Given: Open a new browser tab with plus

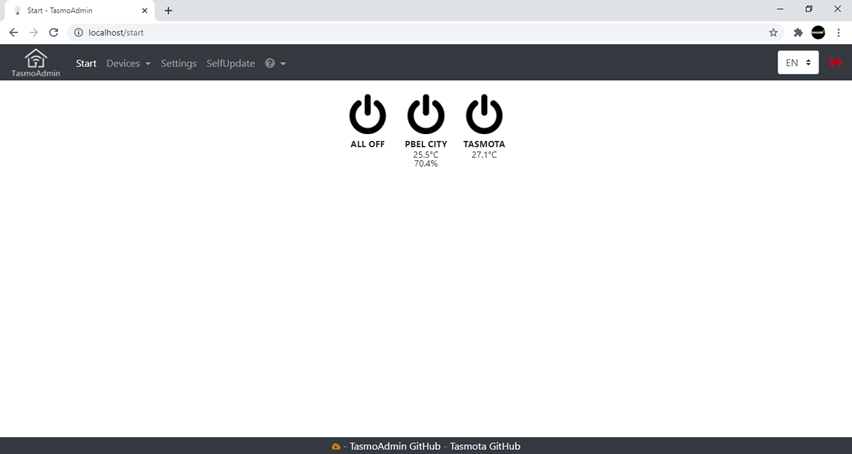Looking at the screenshot, I should [168, 10].
